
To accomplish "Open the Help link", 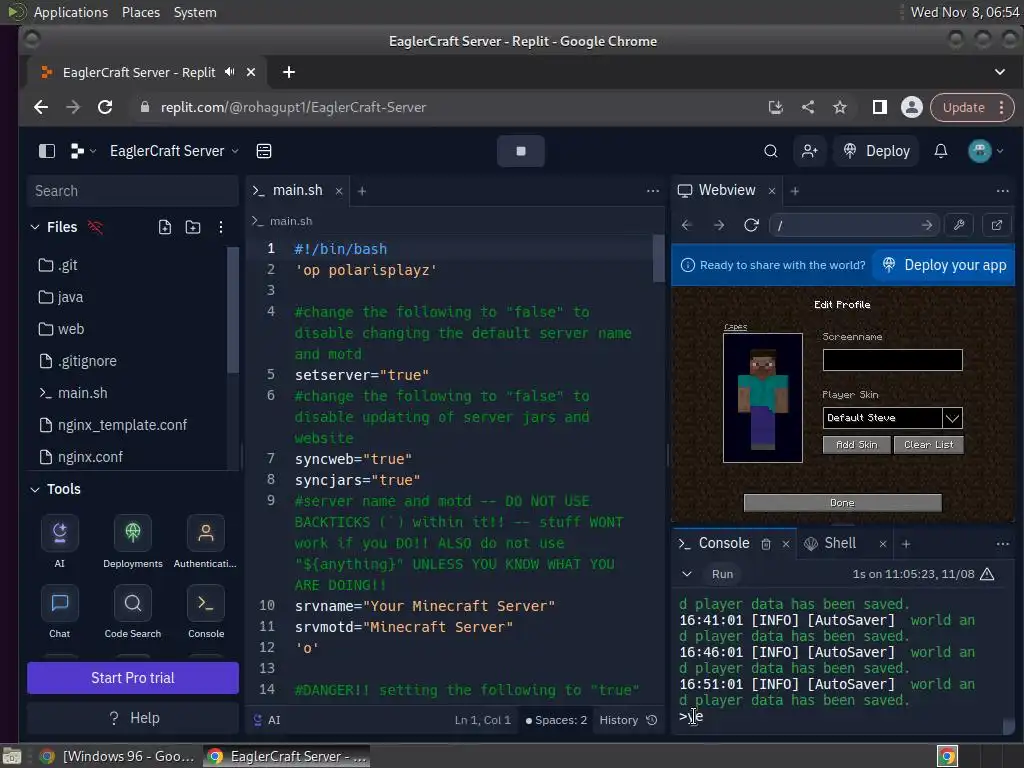I will click(133, 718).
